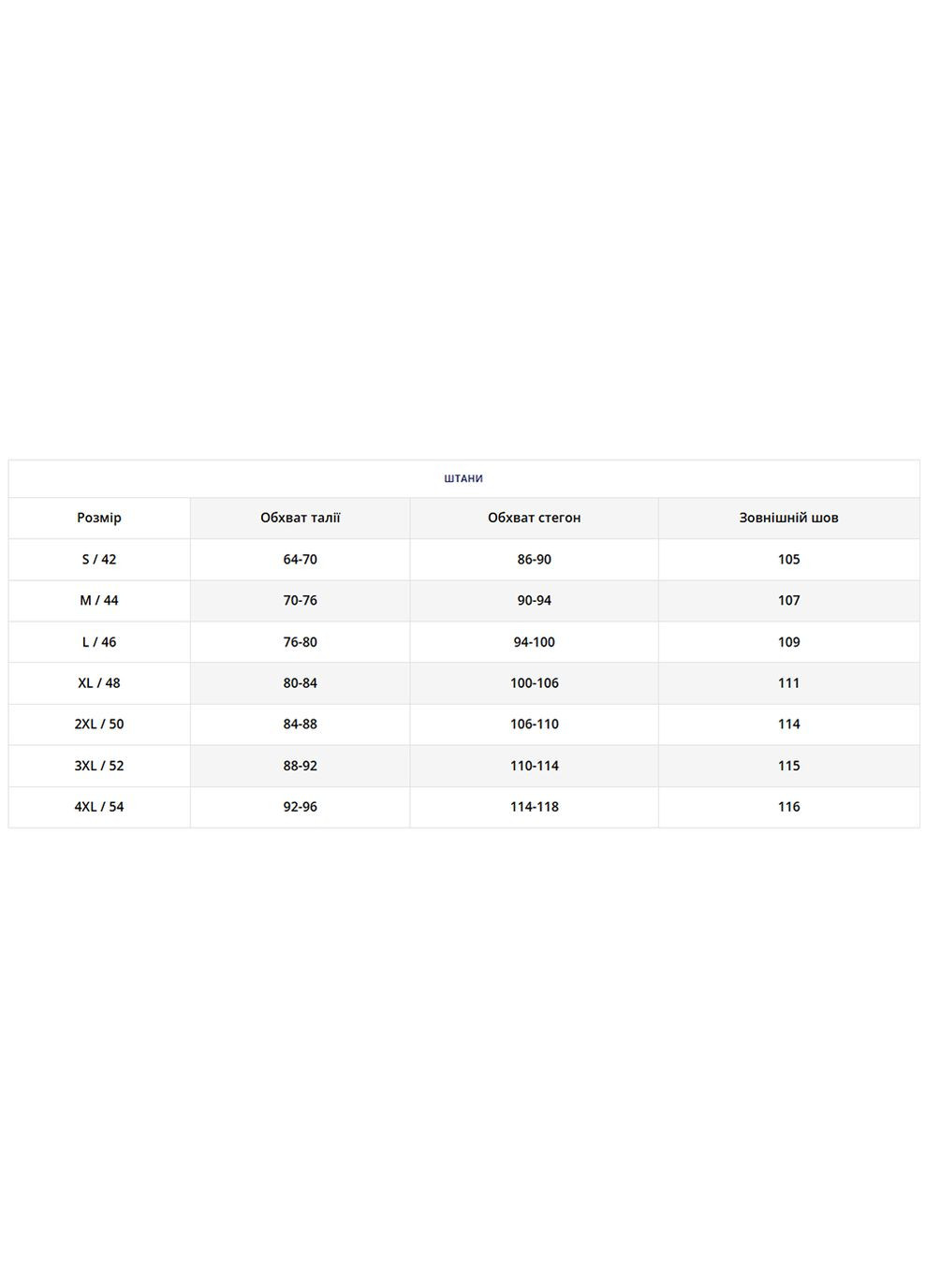Select the 76-80 waist value

click(301, 642)
